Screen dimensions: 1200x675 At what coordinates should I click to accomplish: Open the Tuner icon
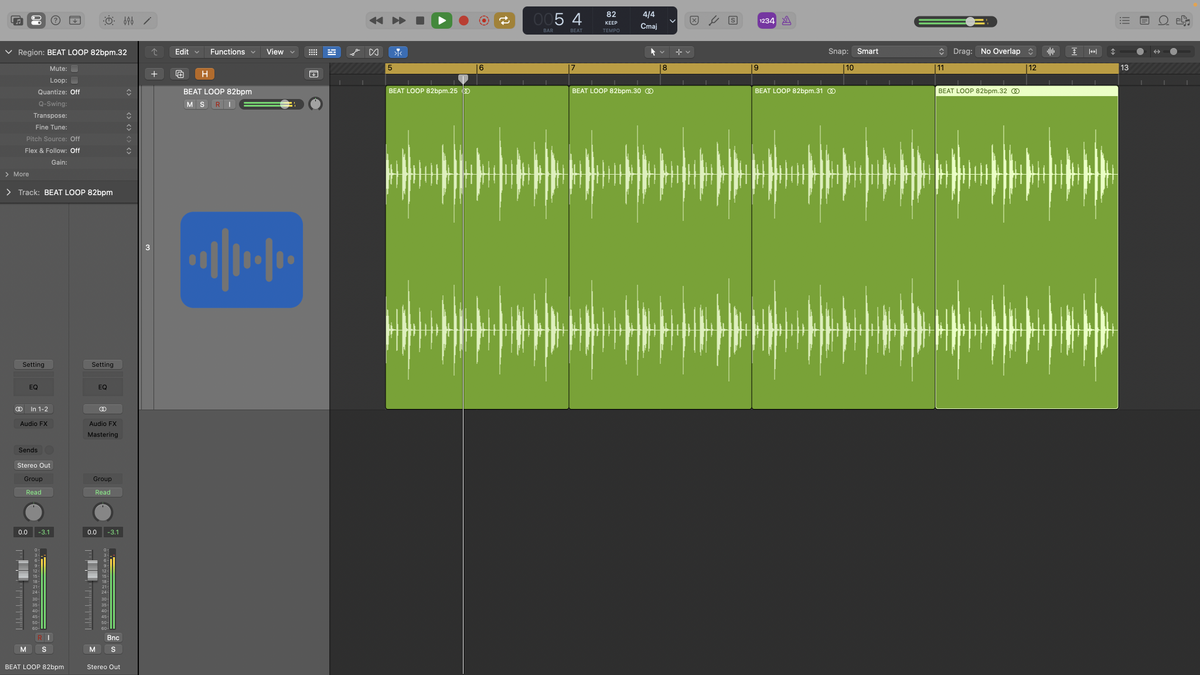714,20
